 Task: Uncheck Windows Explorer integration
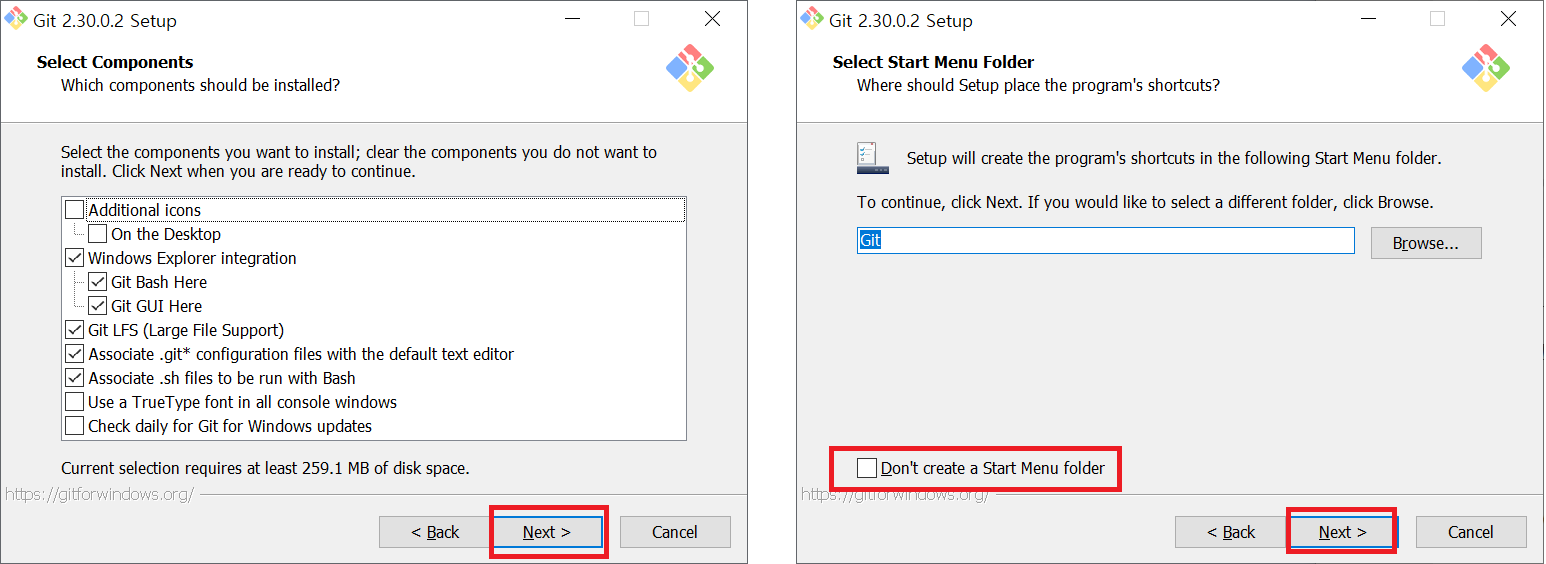pyautogui.click(x=75, y=258)
